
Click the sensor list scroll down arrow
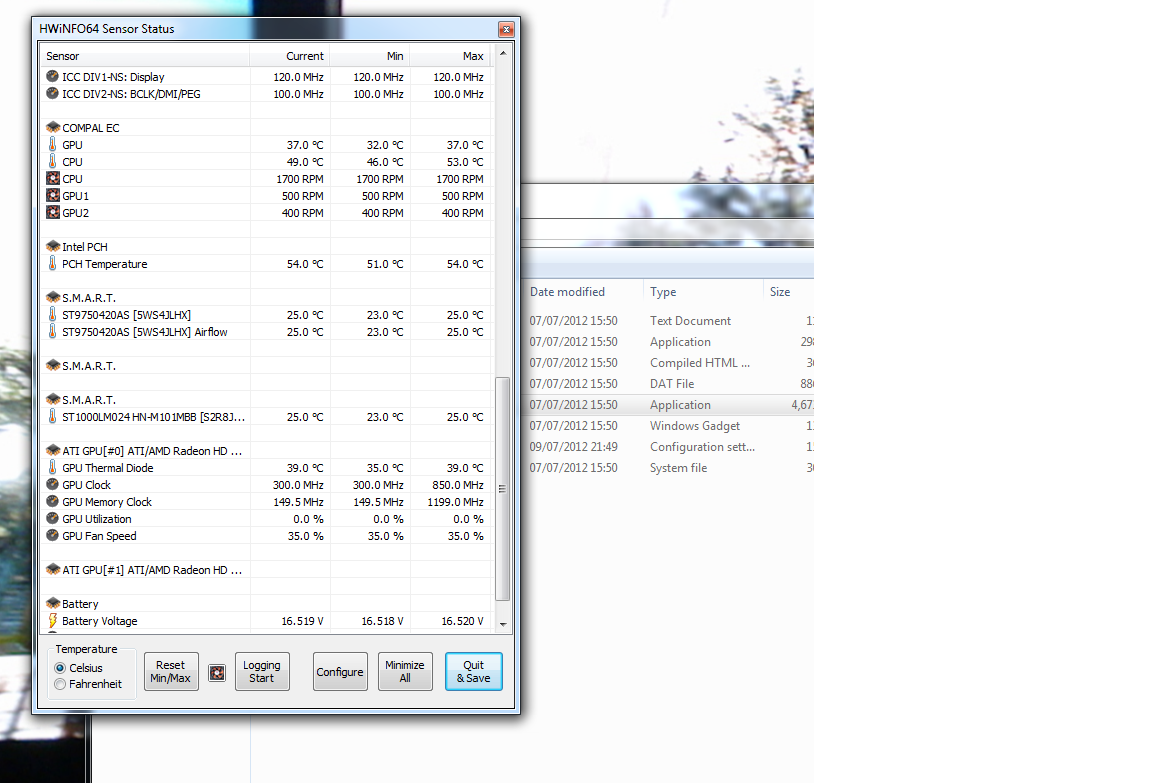tap(503, 624)
